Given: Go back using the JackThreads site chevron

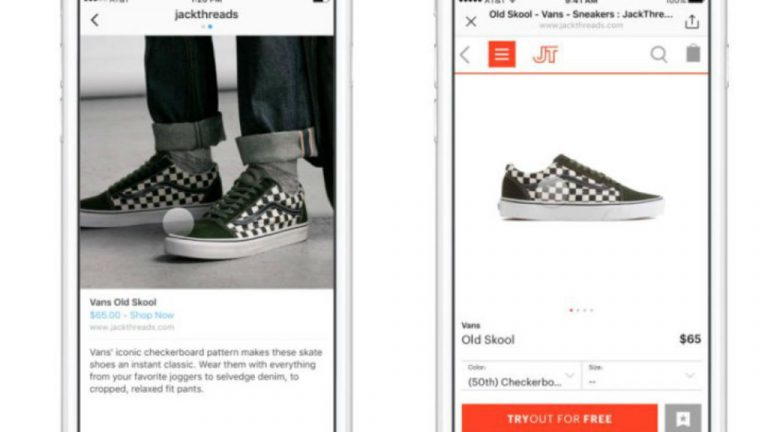Looking at the screenshot, I should pyautogui.click(x=465, y=55).
